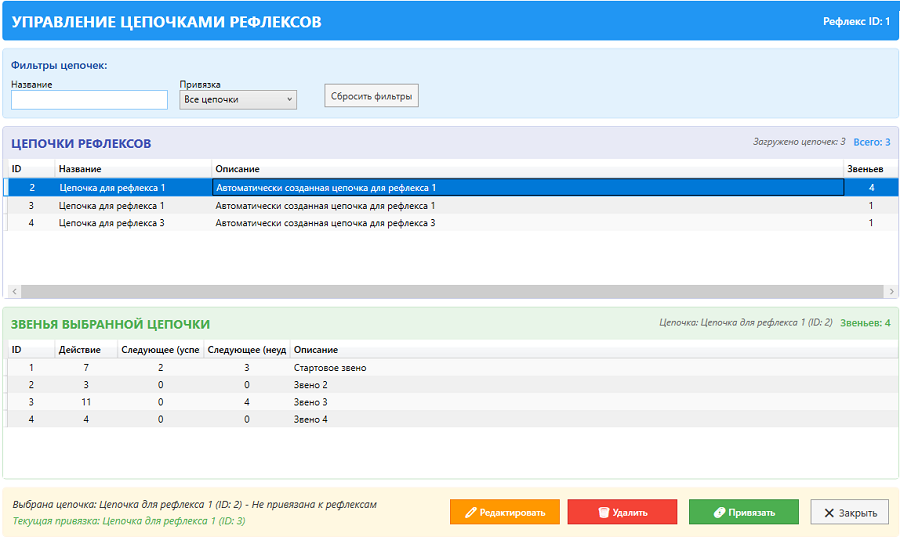Click the X icon on Закрыть button
The height and width of the screenshot is (540, 900).
click(x=829, y=513)
